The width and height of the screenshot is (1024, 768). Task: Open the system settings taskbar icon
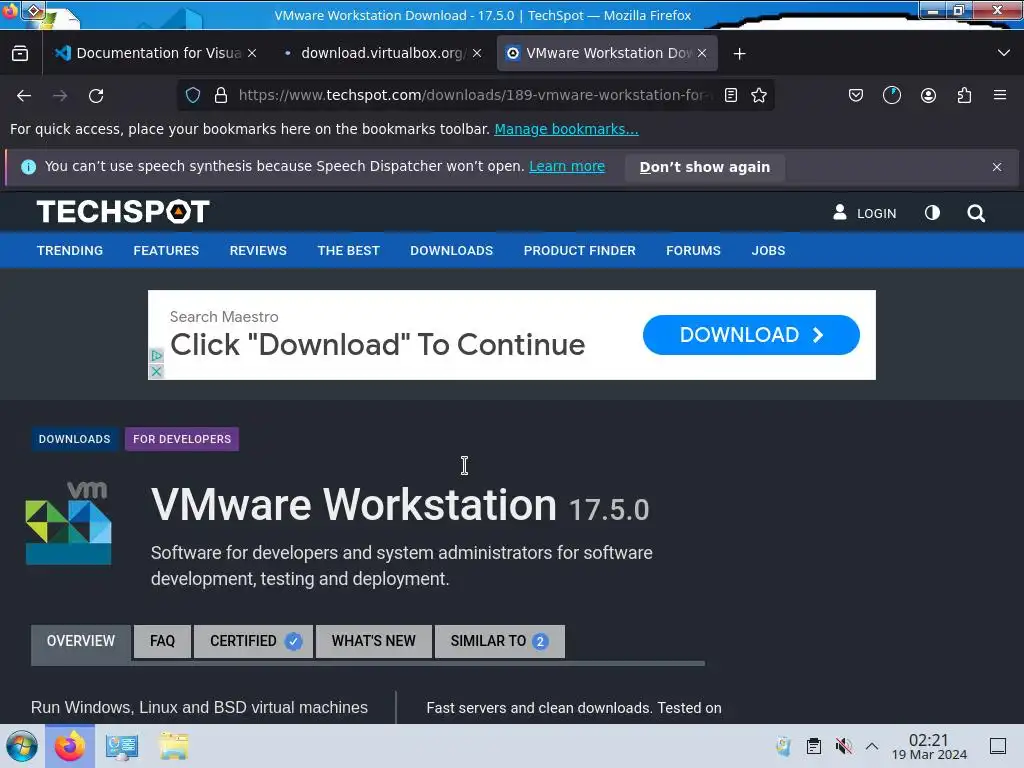coord(121,746)
